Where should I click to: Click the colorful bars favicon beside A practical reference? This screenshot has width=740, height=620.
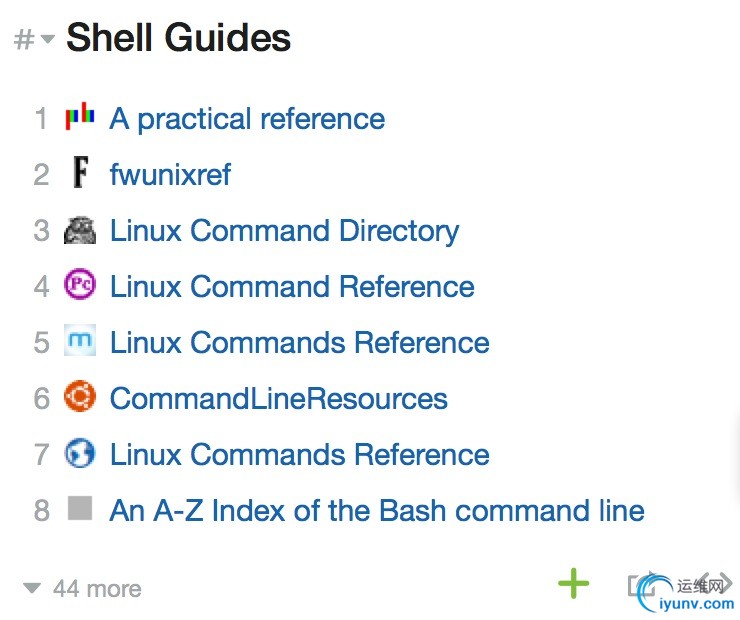coord(80,118)
